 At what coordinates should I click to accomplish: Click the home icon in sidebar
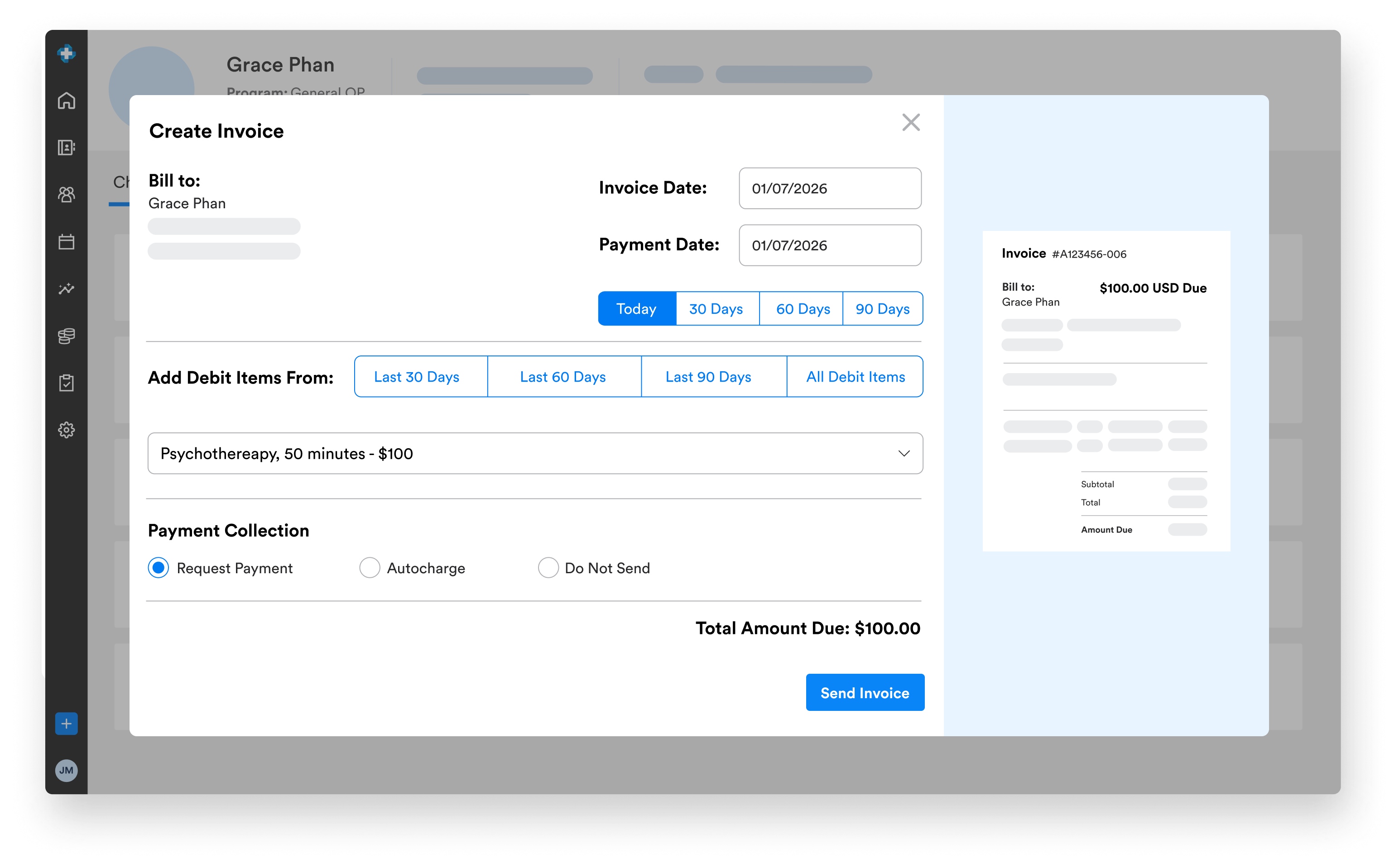(x=67, y=101)
